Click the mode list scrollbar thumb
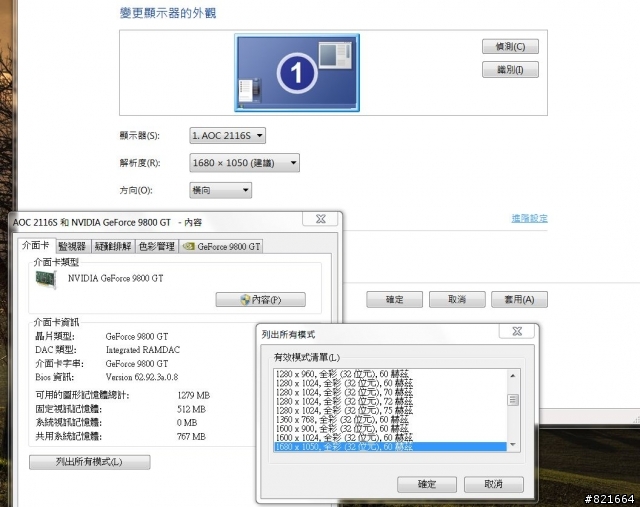This screenshot has height=507, width=640. 513,400
